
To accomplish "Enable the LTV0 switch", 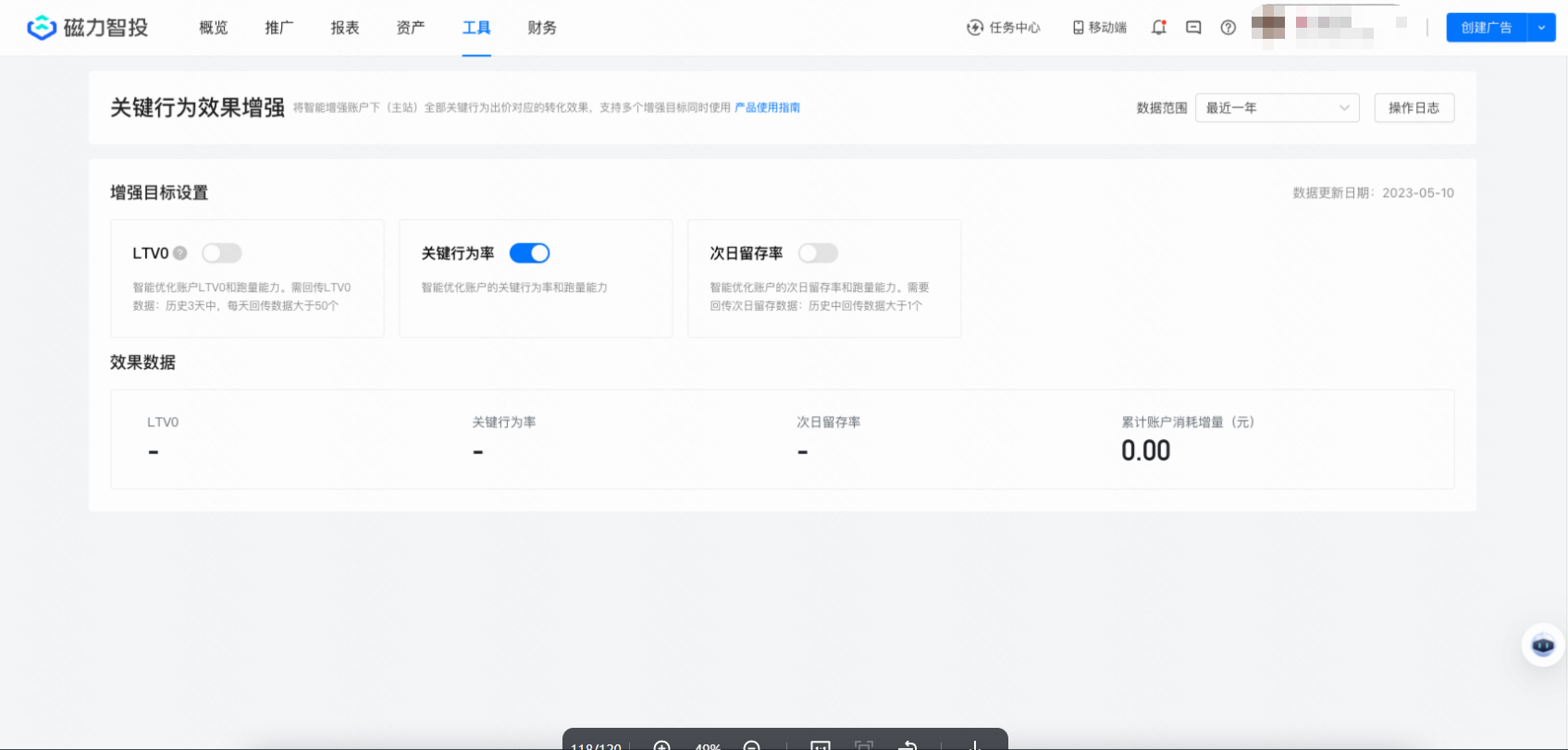I will [222, 253].
